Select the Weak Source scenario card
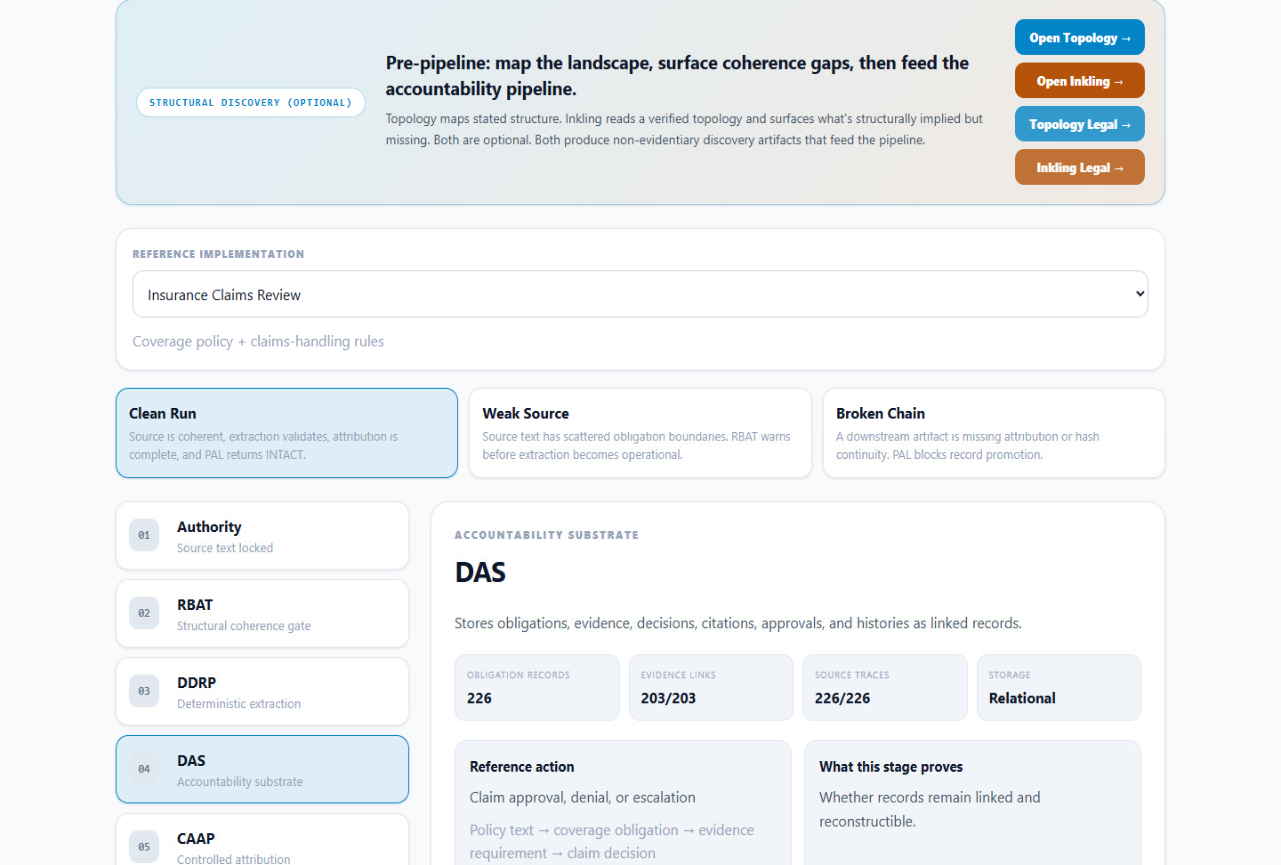The image size is (1281, 865). coord(640,433)
